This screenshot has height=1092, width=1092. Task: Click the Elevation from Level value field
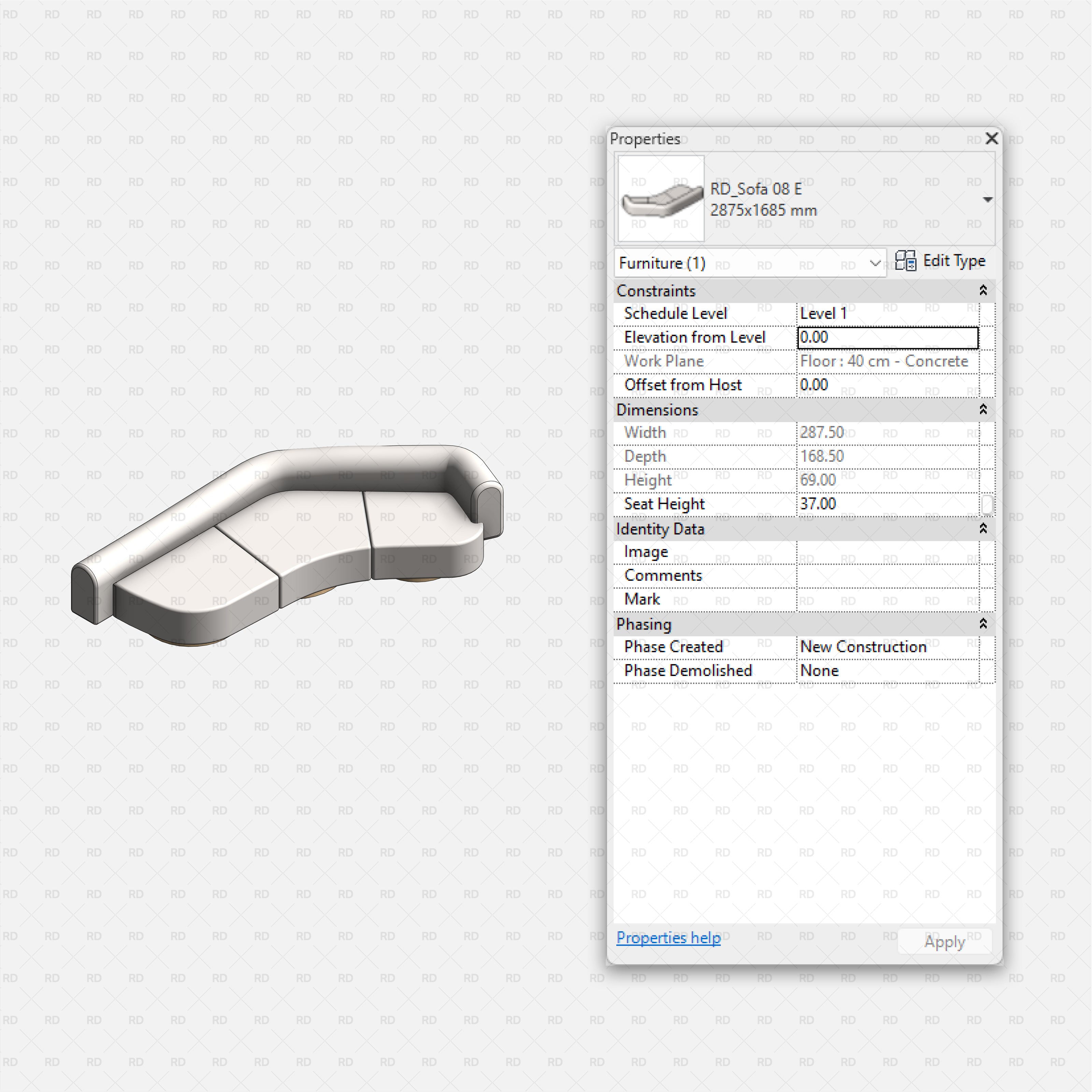tap(887, 337)
